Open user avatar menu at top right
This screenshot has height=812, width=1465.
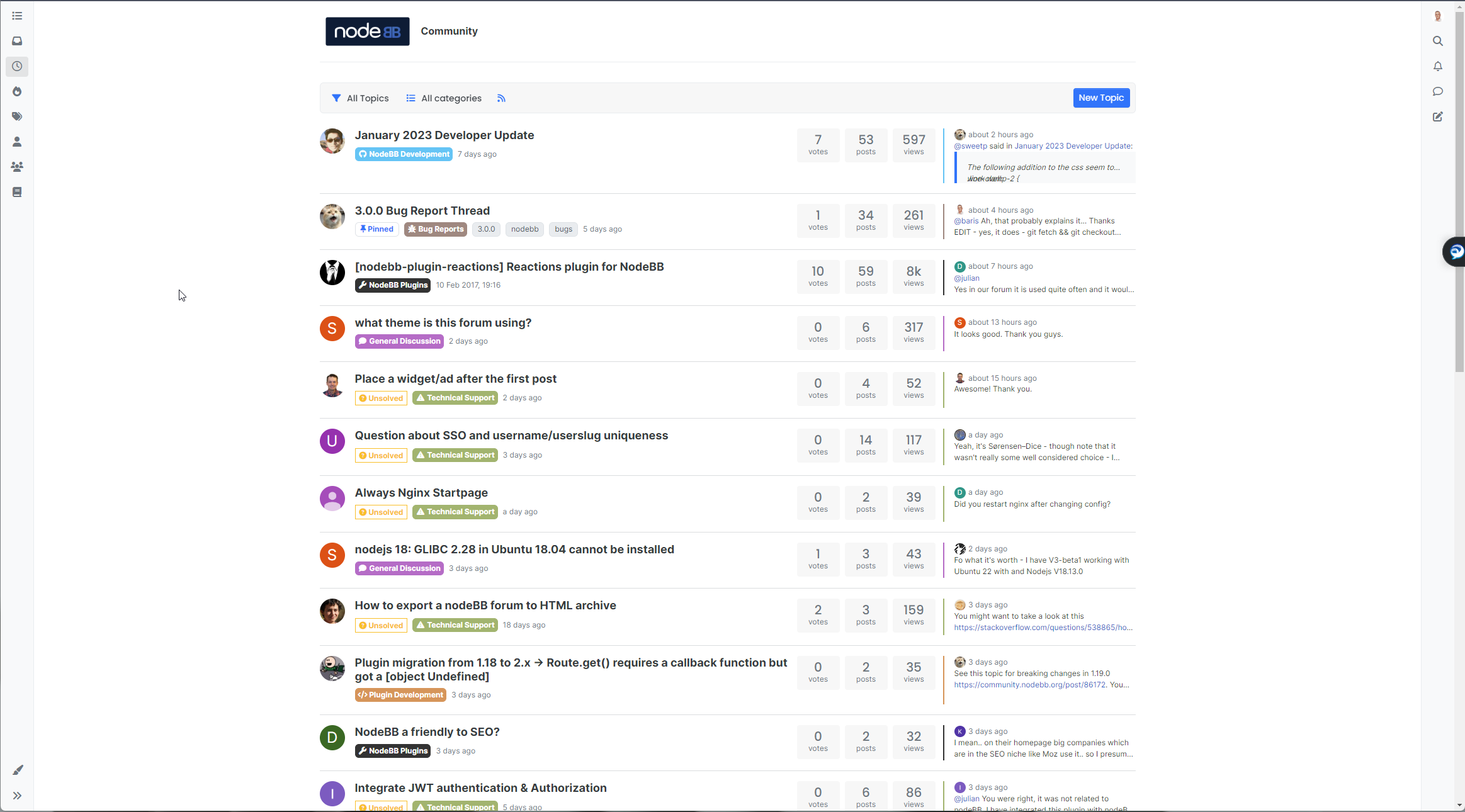tap(1438, 16)
